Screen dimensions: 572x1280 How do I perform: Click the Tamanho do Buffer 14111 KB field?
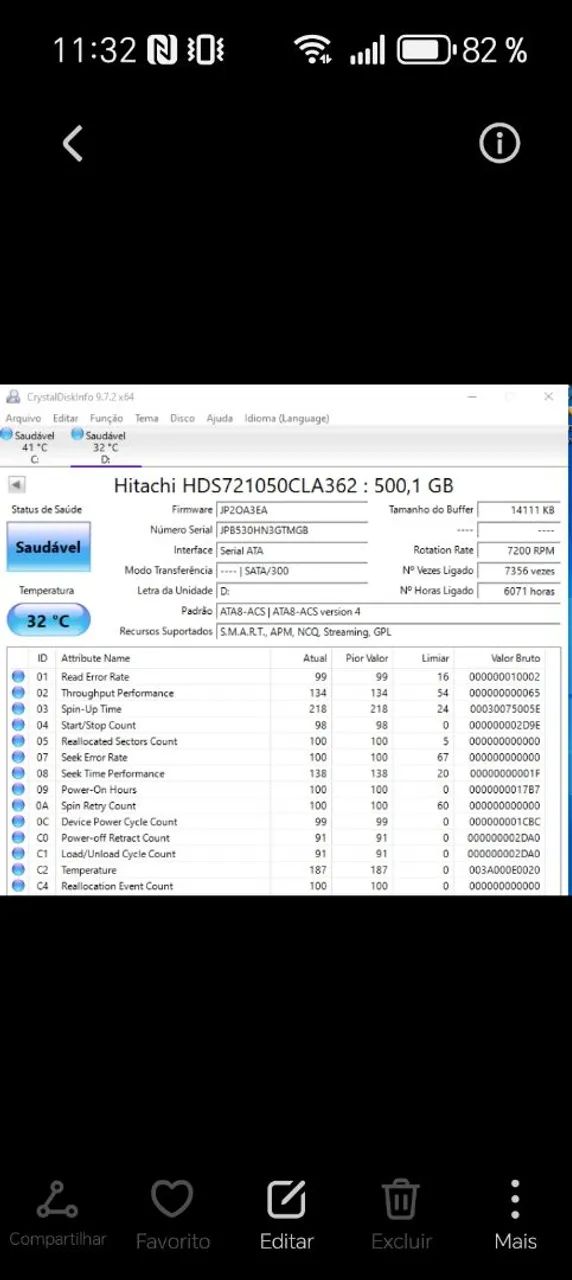click(x=518, y=510)
